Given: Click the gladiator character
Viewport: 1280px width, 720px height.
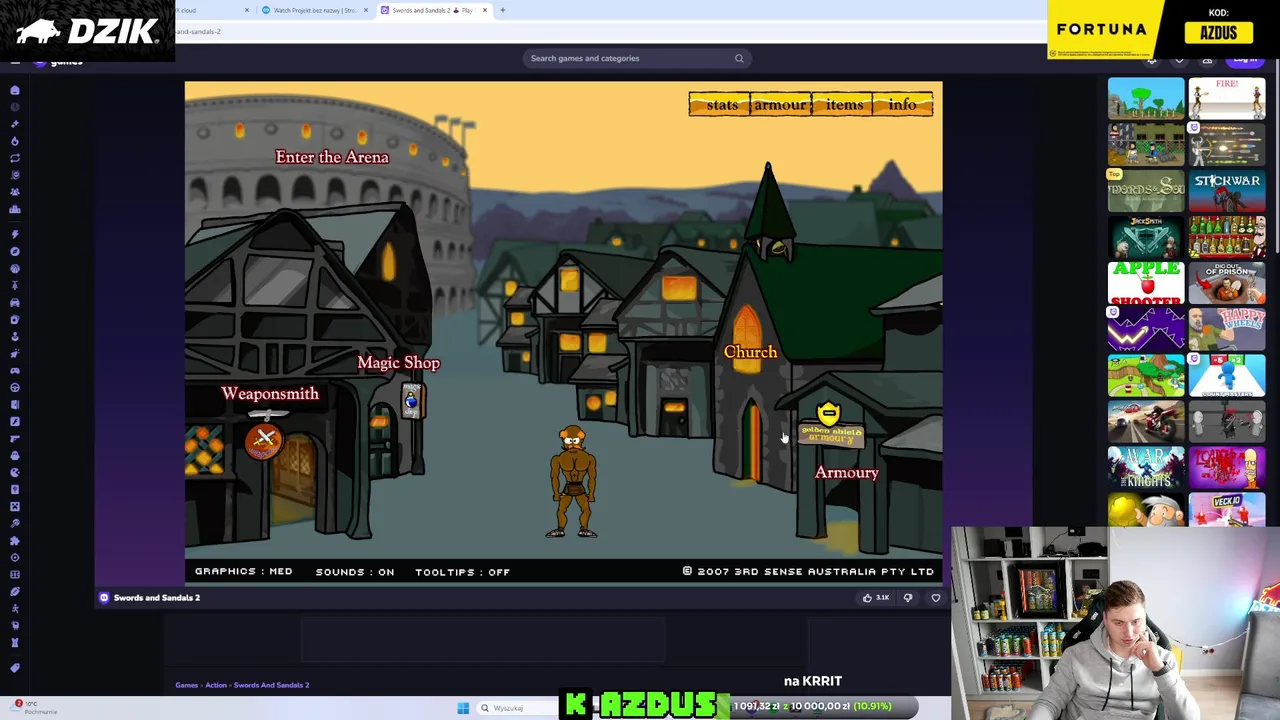Looking at the screenshot, I should coord(572,483).
